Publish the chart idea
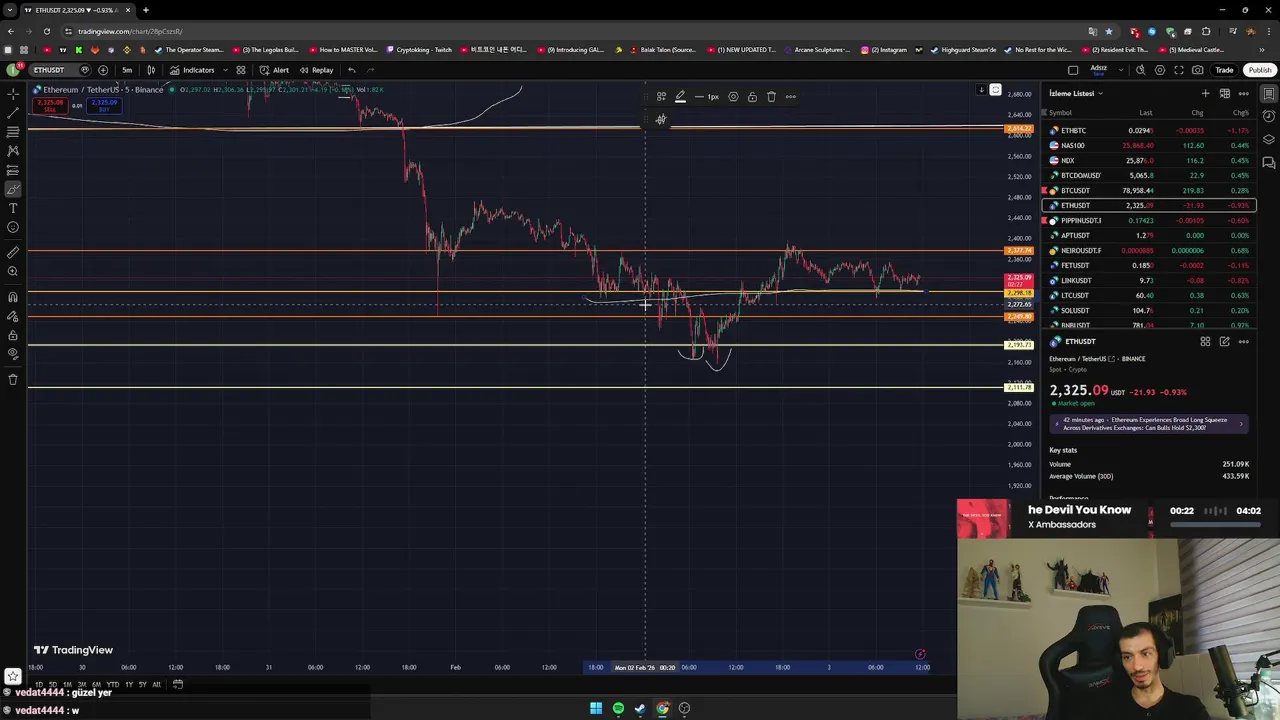The height and width of the screenshot is (720, 1280). (x=1259, y=70)
